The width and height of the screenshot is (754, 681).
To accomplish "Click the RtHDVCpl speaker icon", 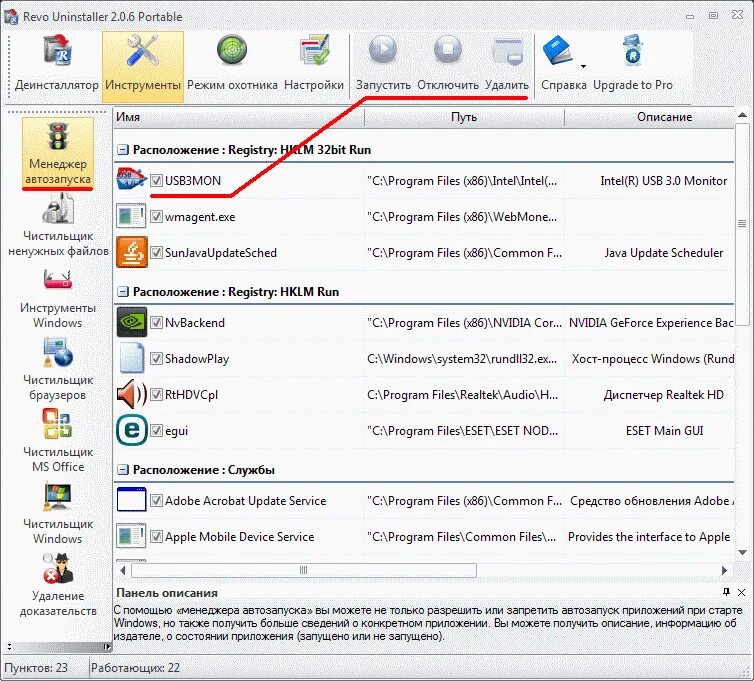I will [x=131, y=394].
